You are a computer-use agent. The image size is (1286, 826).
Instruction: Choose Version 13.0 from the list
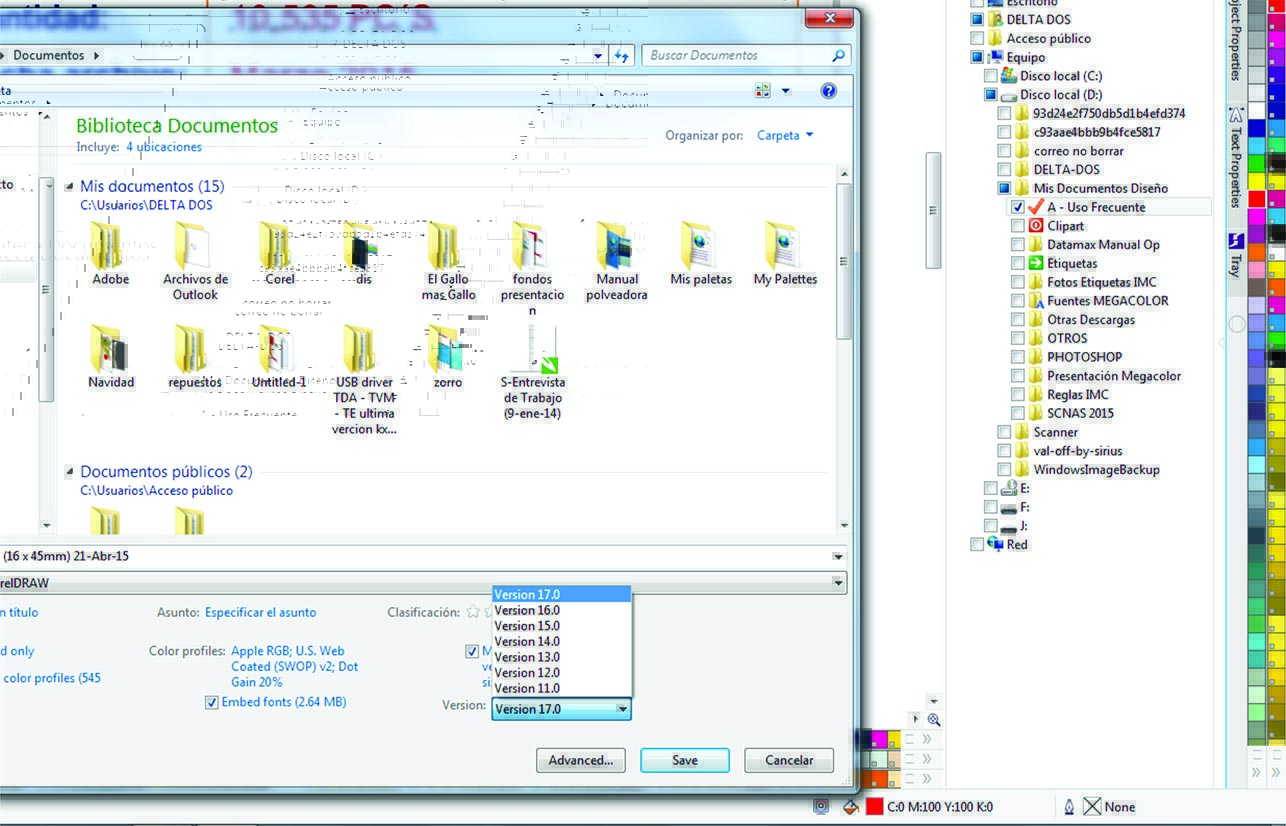click(x=561, y=657)
